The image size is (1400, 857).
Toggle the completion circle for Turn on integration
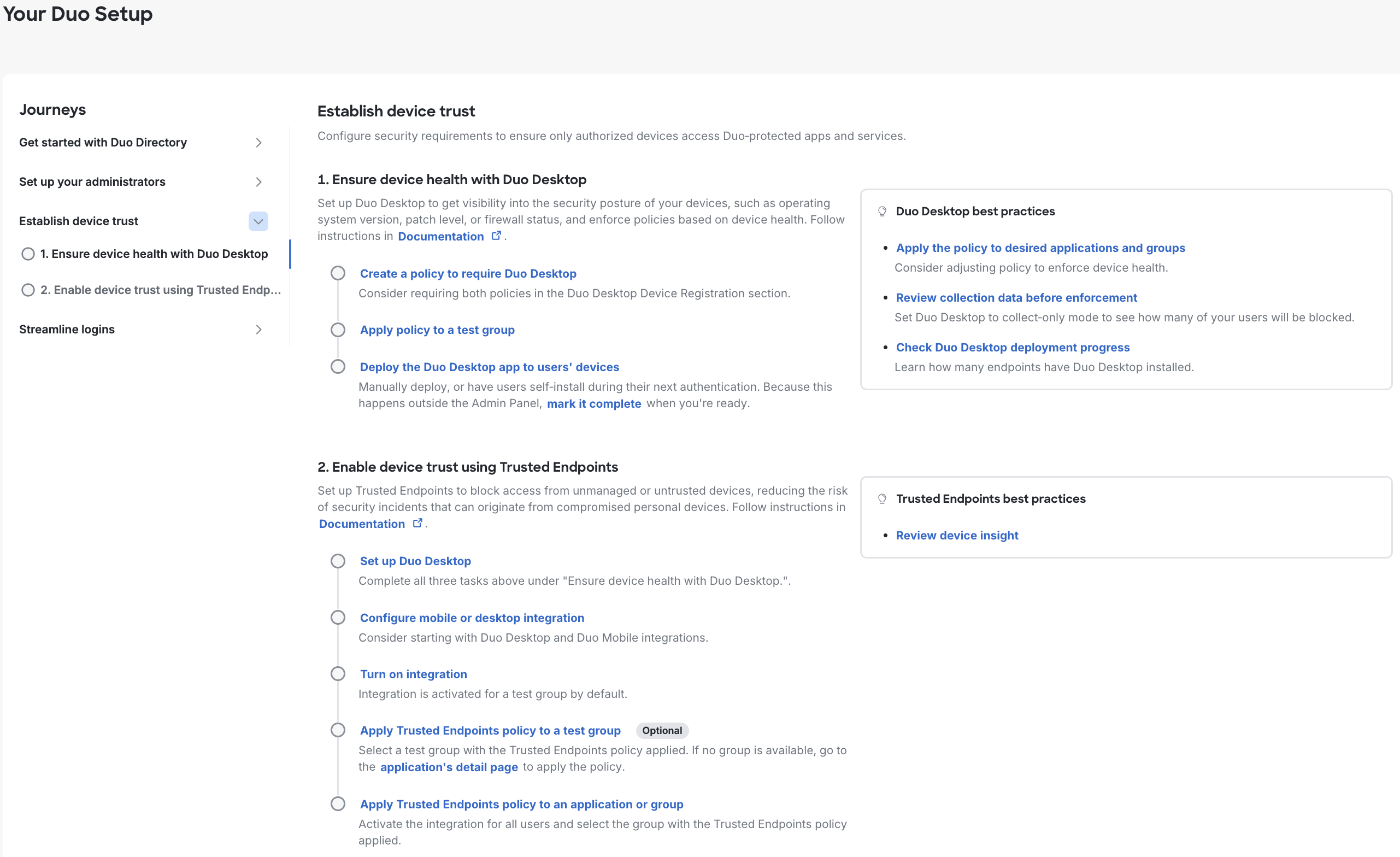click(x=338, y=673)
